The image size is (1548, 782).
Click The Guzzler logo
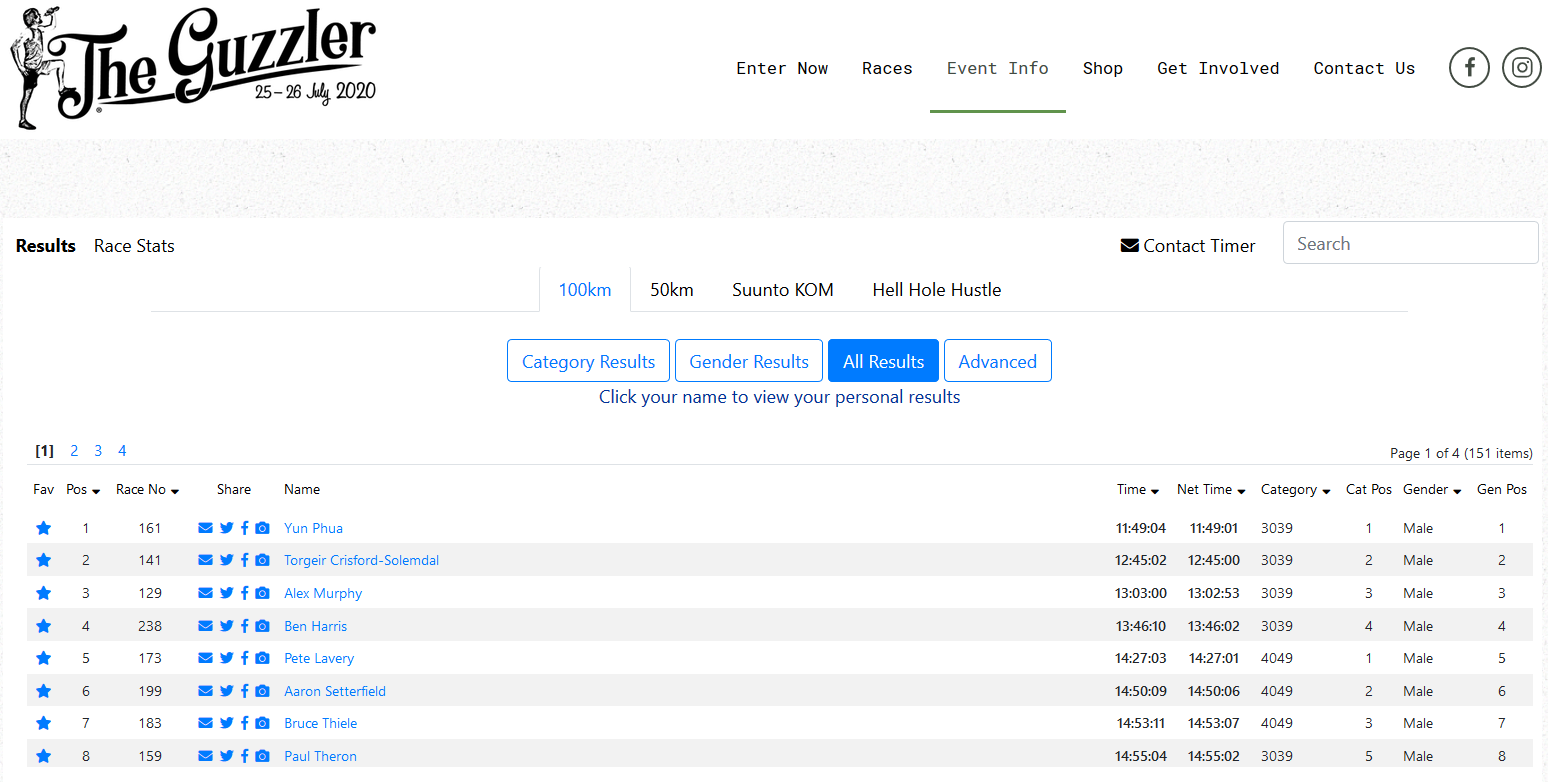coord(192,67)
